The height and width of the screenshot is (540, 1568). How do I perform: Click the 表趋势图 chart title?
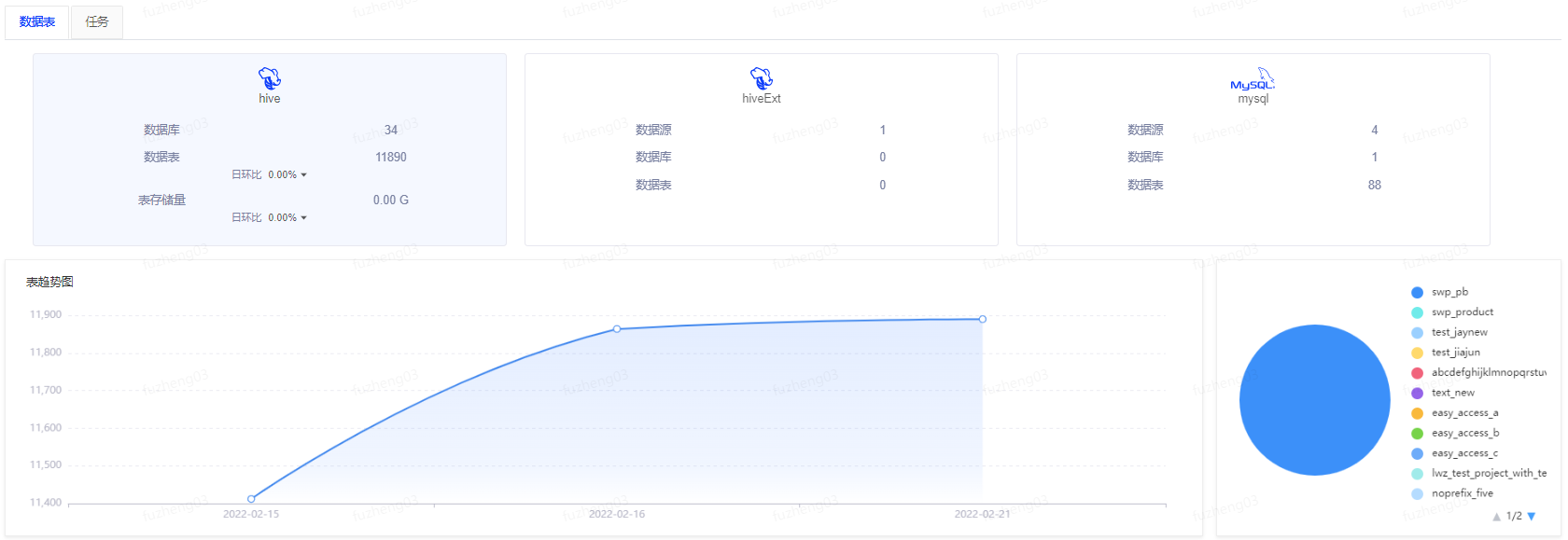49,282
